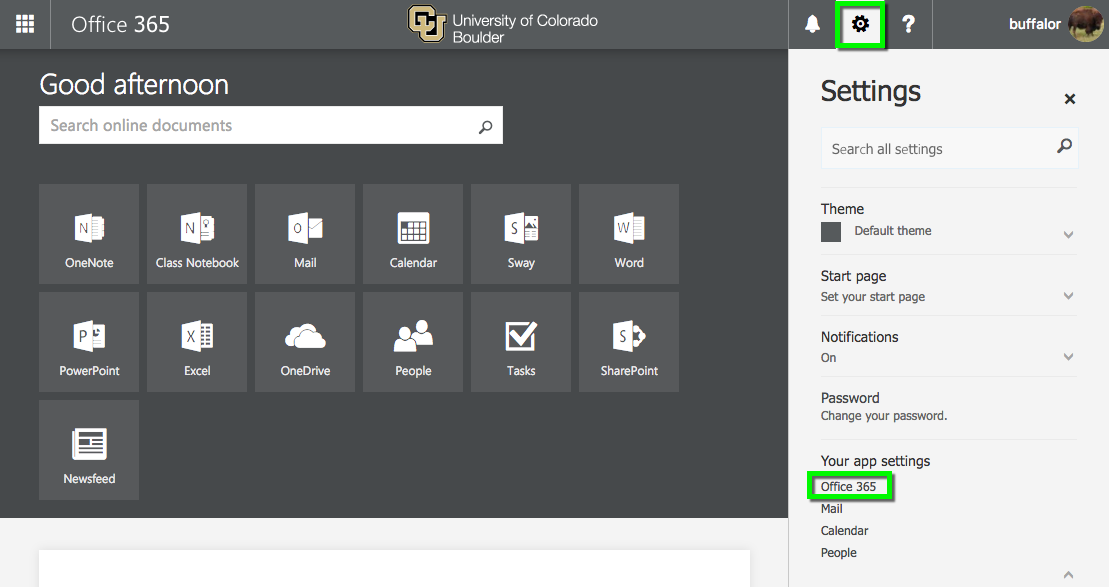Launch the Excel tile

pyautogui.click(x=197, y=342)
